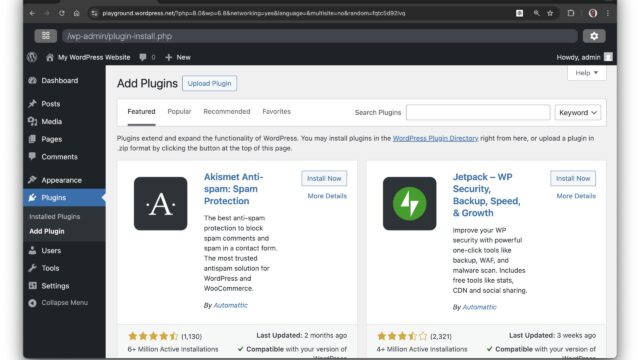Visit My WordPress Website from admin bar
Image resolution: width=640 pixels, height=360 pixels.
pos(88,57)
